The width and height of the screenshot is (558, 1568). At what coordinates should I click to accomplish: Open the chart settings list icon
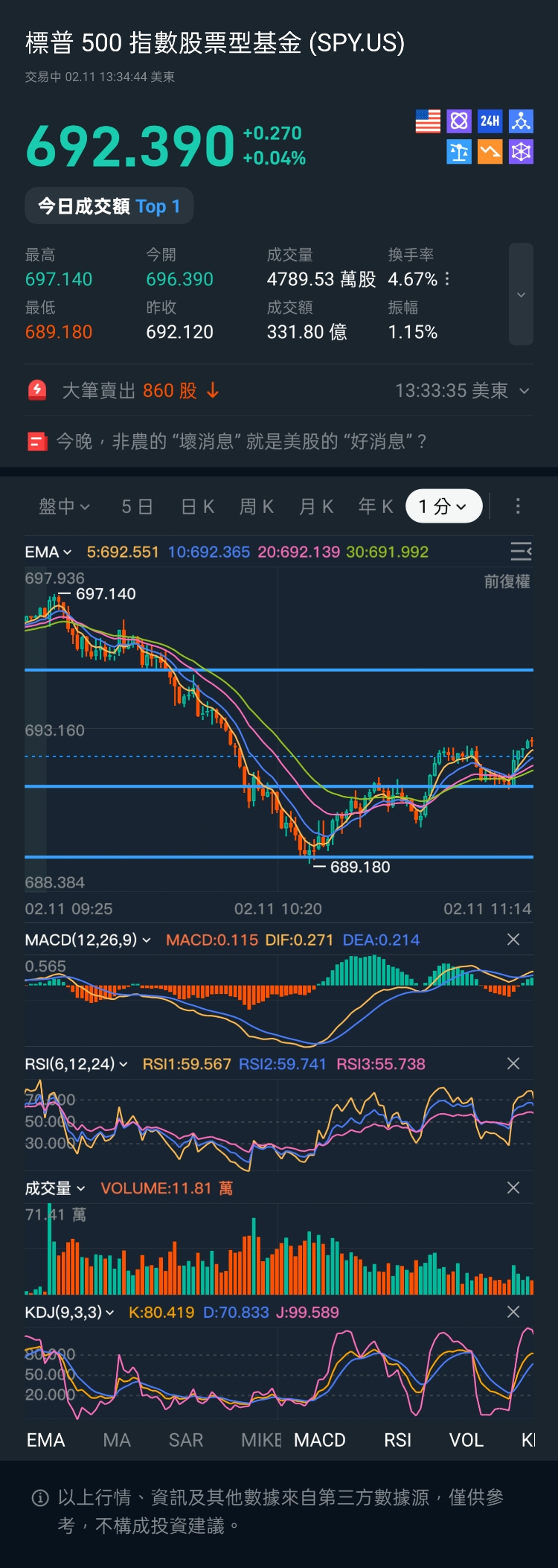point(521,551)
